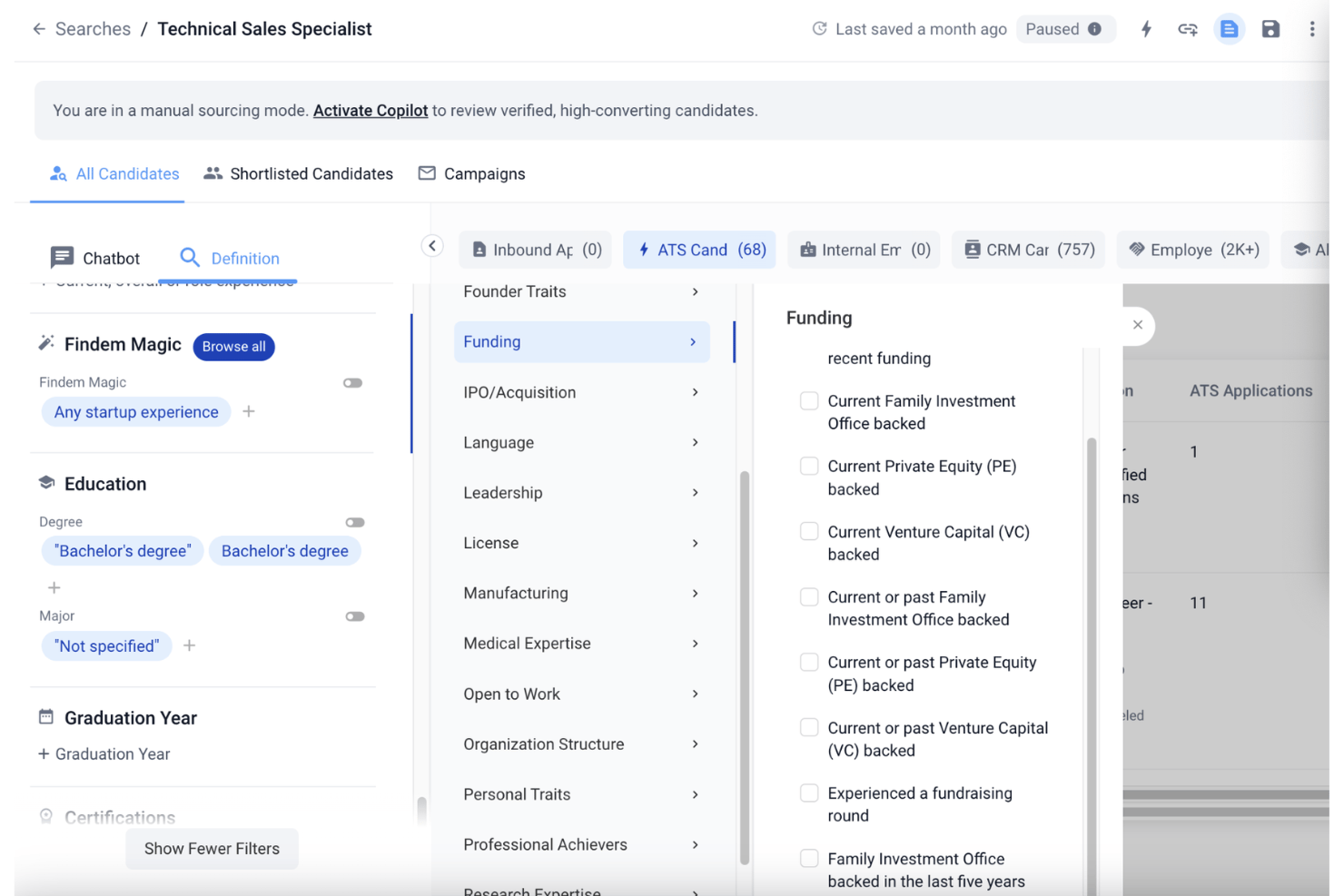The height and width of the screenshot is (896, 1344).
Task: Click the Findem Magic wand icon
Action: click(x=46, y=343)
